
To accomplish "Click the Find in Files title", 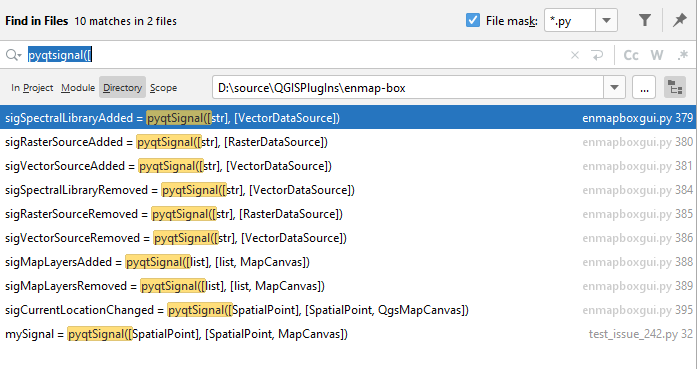I will pos(36,21).
